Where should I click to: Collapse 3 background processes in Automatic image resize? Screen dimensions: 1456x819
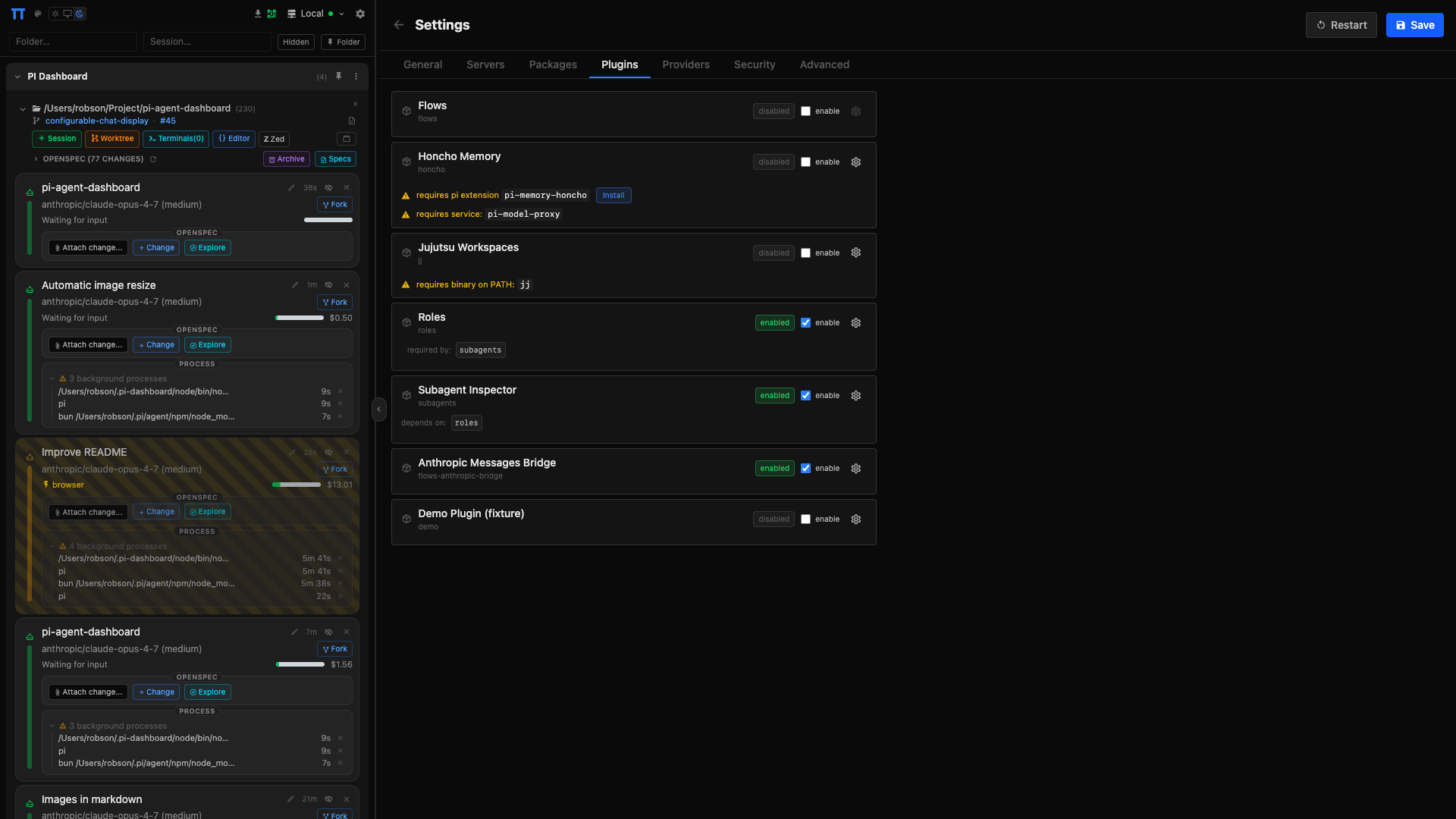52,378
